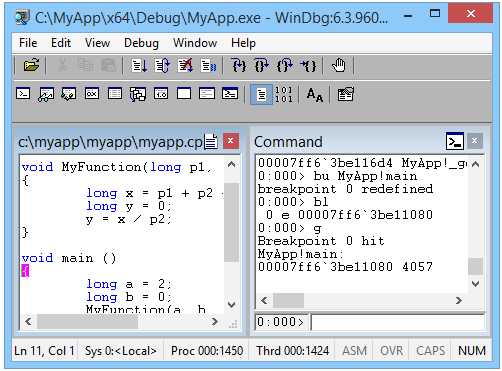The image size is (502, 371).
Task: Click the Run to Cursor toolbar icon
Action: [308, 65]
